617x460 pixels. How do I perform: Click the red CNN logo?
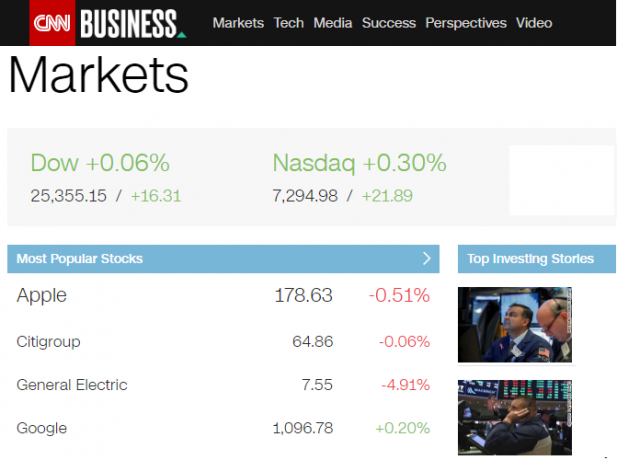(52, 23)
